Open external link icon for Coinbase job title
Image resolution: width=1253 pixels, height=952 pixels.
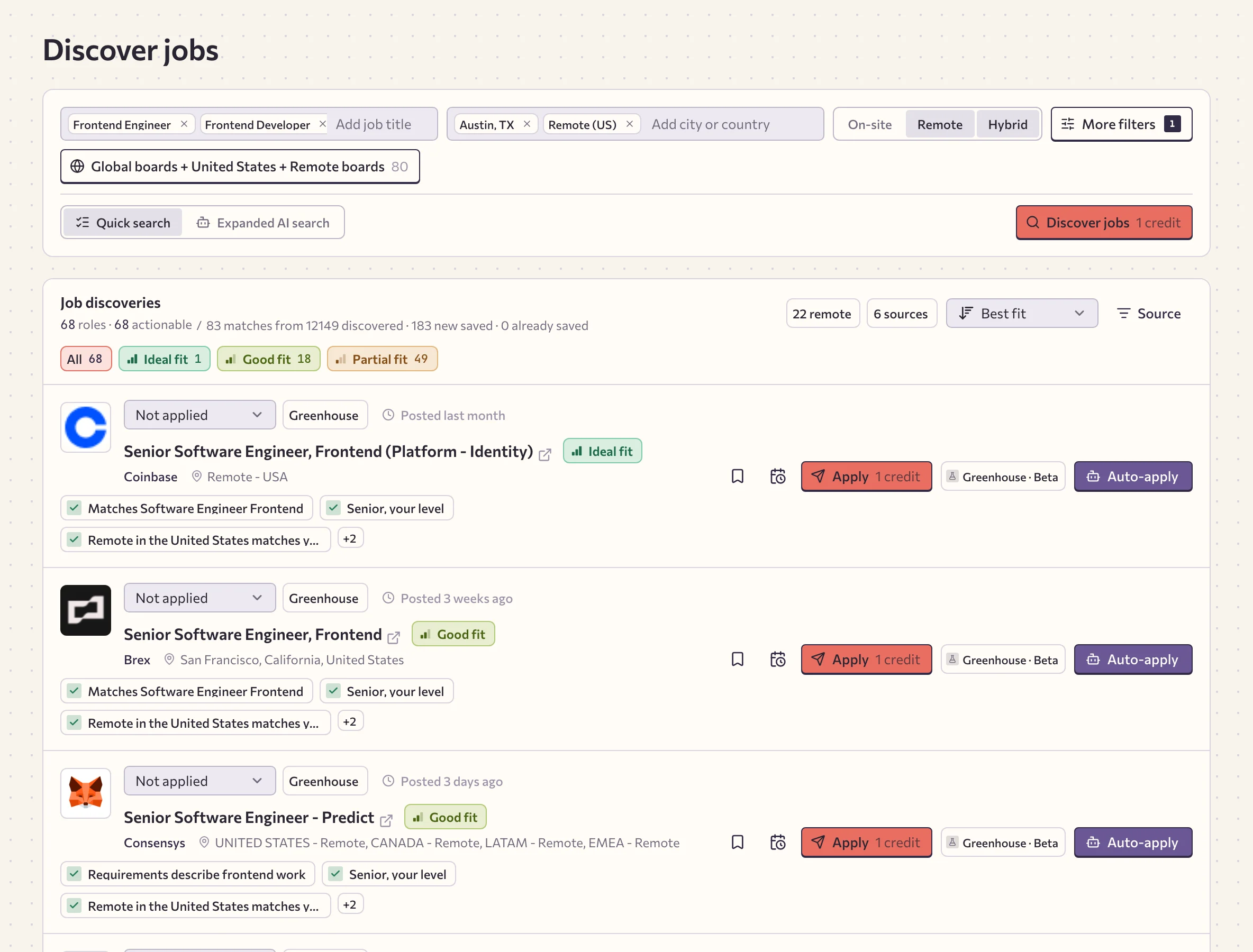coord(545,454)
